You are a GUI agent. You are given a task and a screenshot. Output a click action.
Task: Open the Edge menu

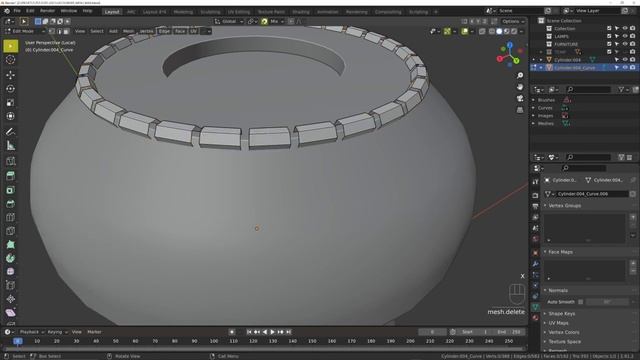tap(164, 31)
